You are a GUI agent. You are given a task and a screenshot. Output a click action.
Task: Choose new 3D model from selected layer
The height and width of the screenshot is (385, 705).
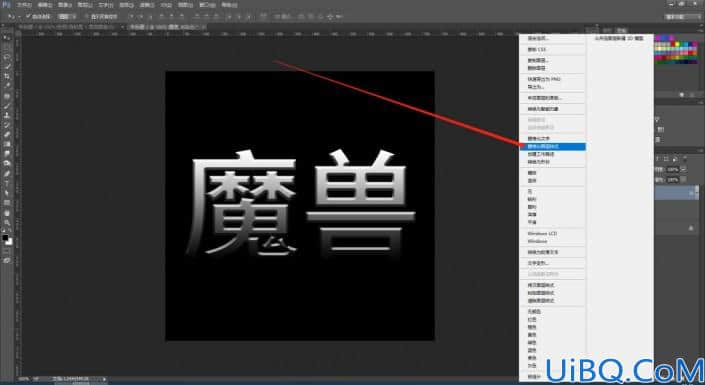(x=620, y=38)
